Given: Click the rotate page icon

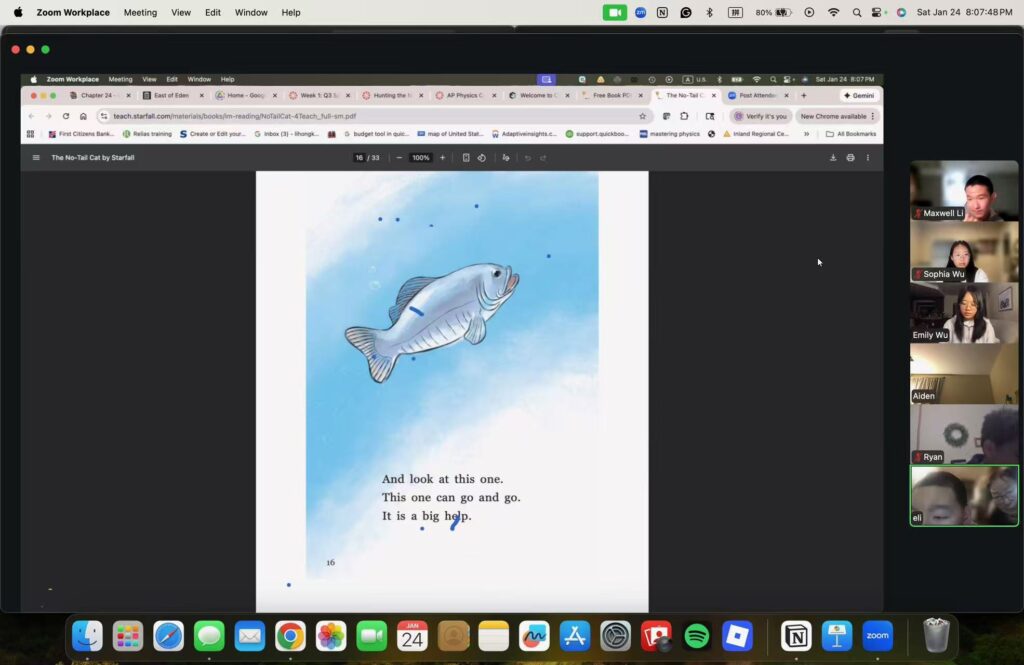Looking at the screenshot, I should click(481, 158).
